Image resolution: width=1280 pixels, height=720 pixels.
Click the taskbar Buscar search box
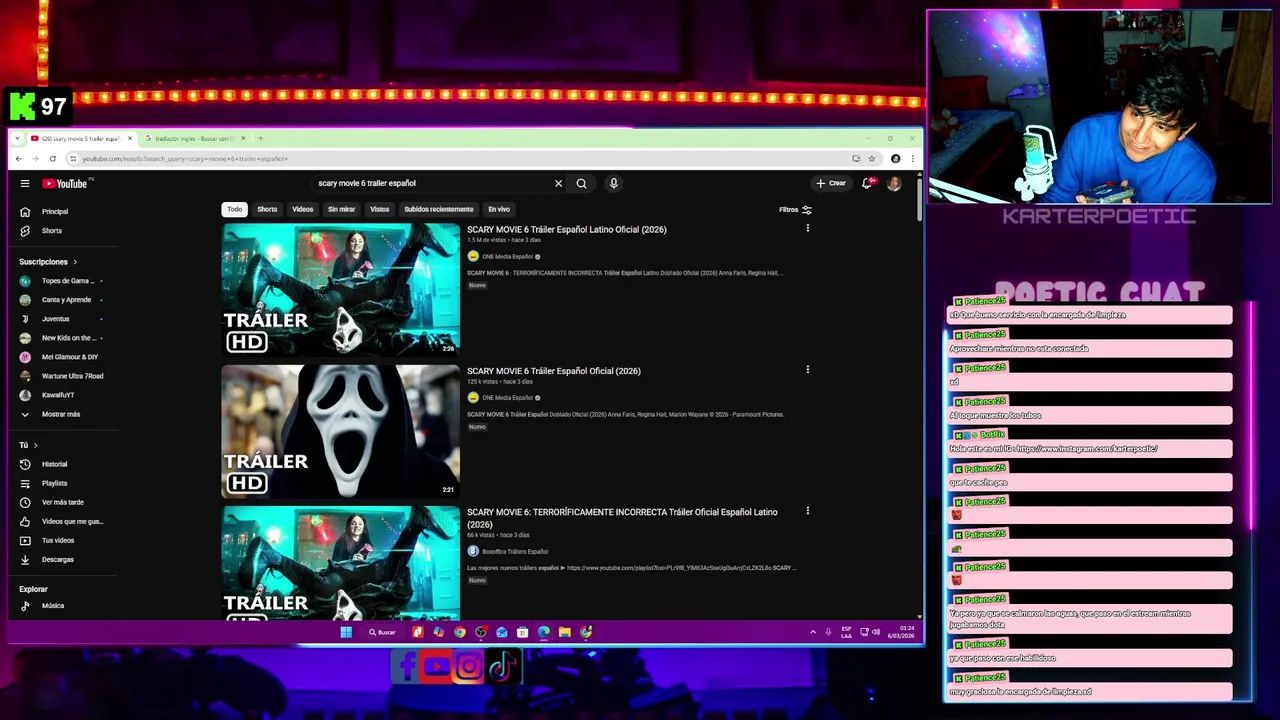[383, 632]
